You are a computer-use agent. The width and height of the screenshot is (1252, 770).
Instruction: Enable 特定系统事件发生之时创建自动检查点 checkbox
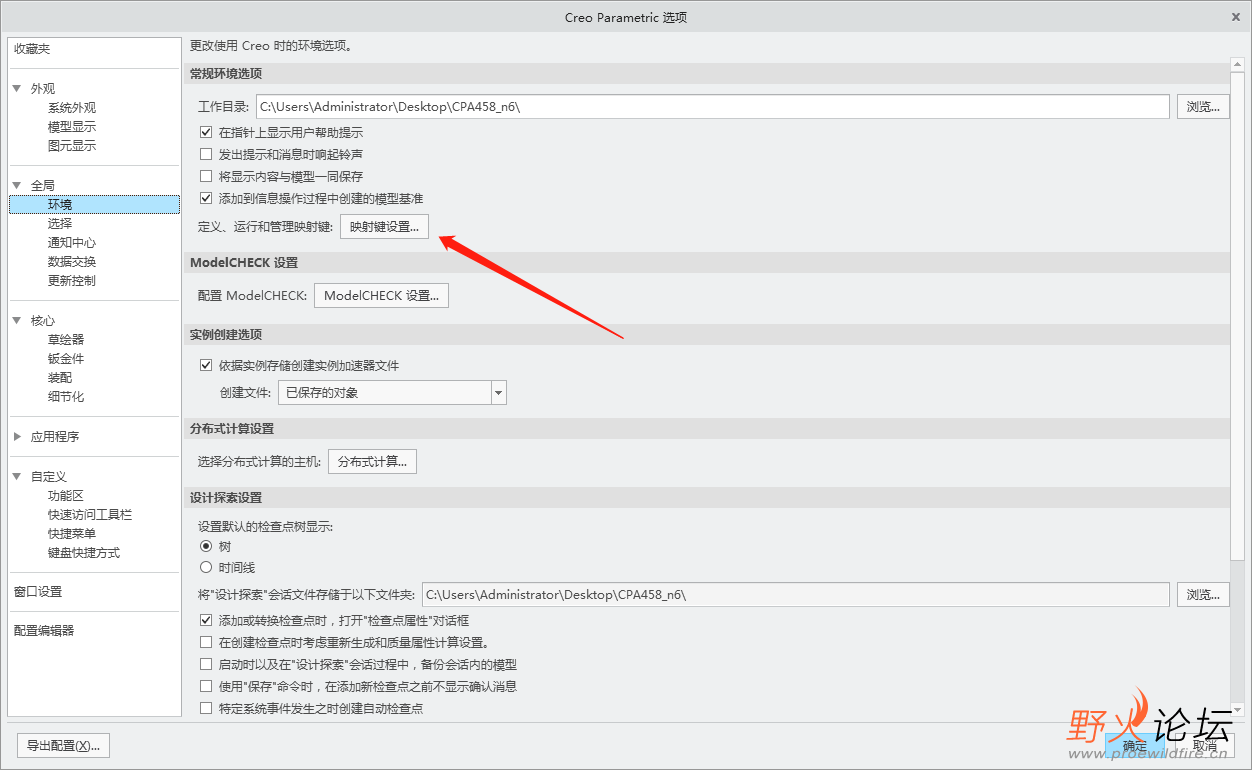[x=206, y=708]
